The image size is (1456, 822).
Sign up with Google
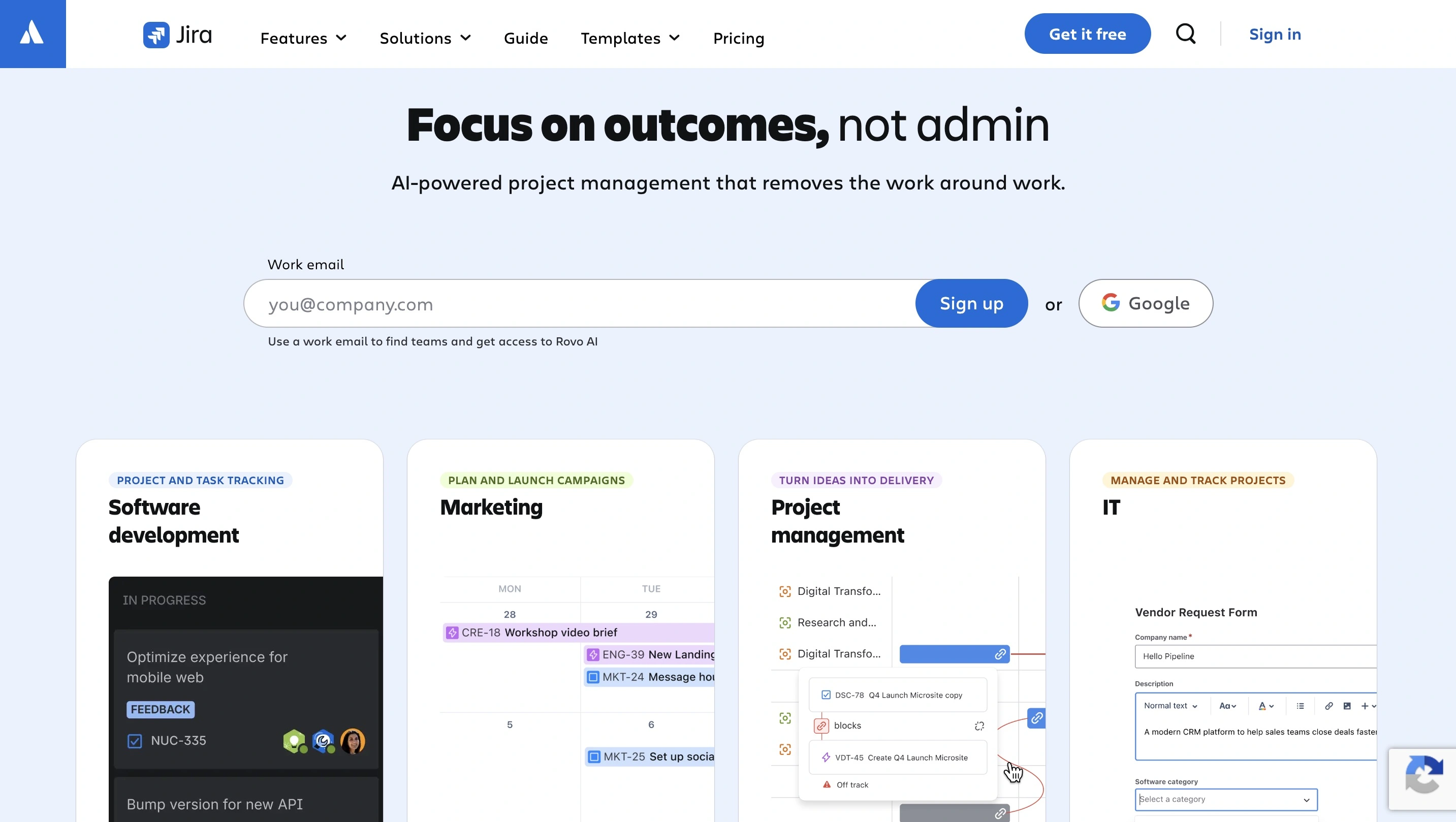[x=1145, y=303]
